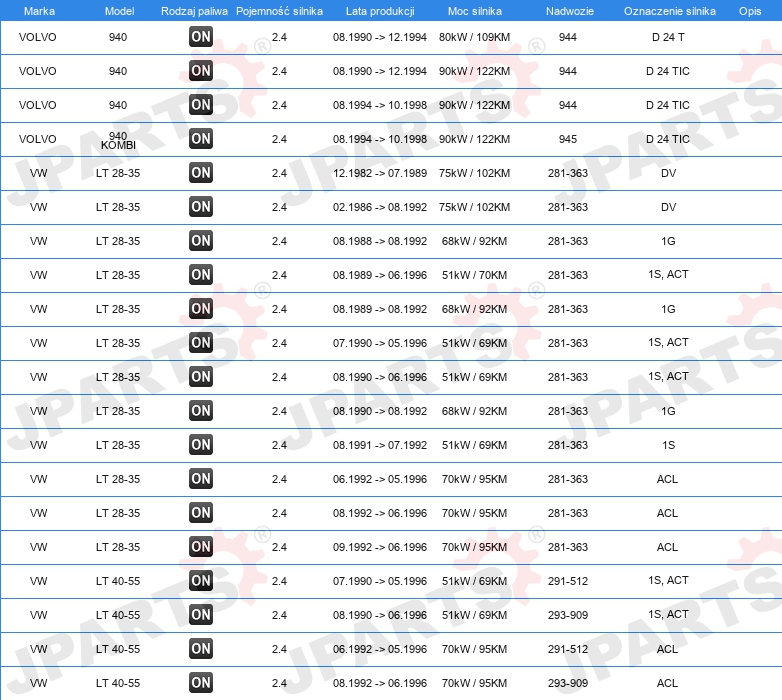Click ON badge in LT 28-35 06.1992 row
Viewport: 782px width, 700px height.
[201, 479]
